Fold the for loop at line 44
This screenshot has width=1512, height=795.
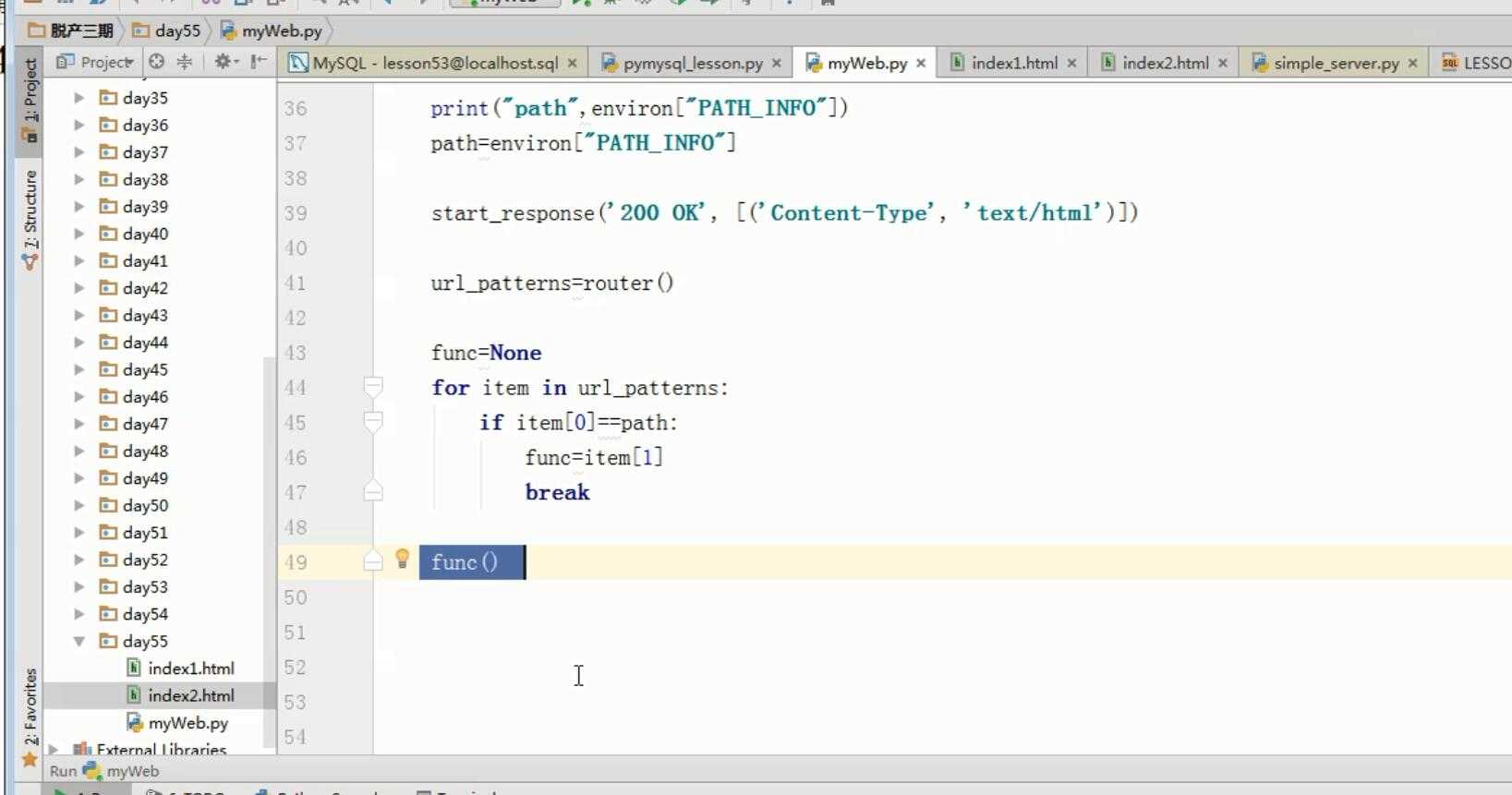373,387
